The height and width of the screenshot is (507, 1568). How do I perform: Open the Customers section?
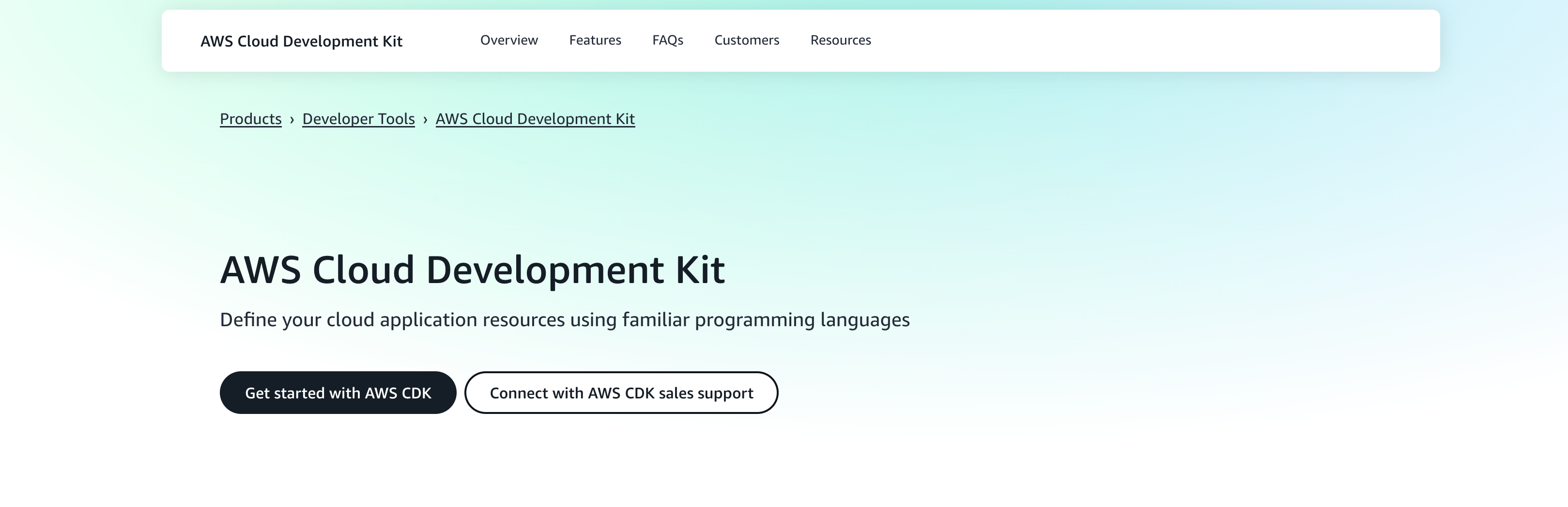coord(747,40)
